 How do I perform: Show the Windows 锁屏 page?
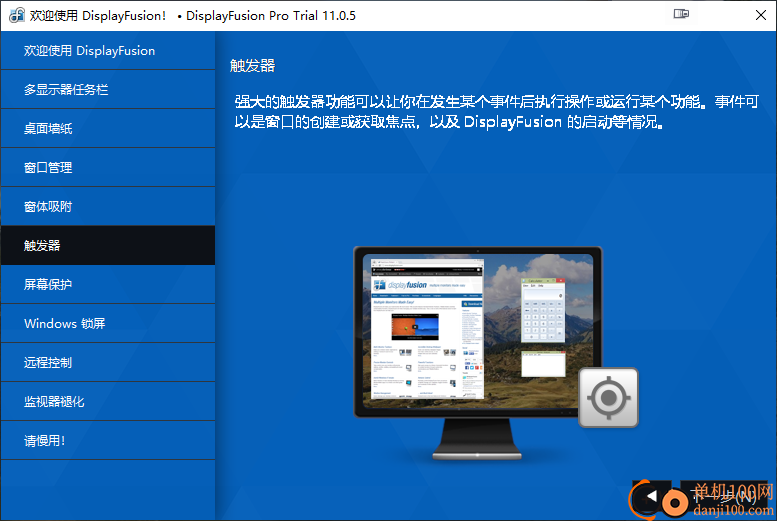tap(108, 324)
